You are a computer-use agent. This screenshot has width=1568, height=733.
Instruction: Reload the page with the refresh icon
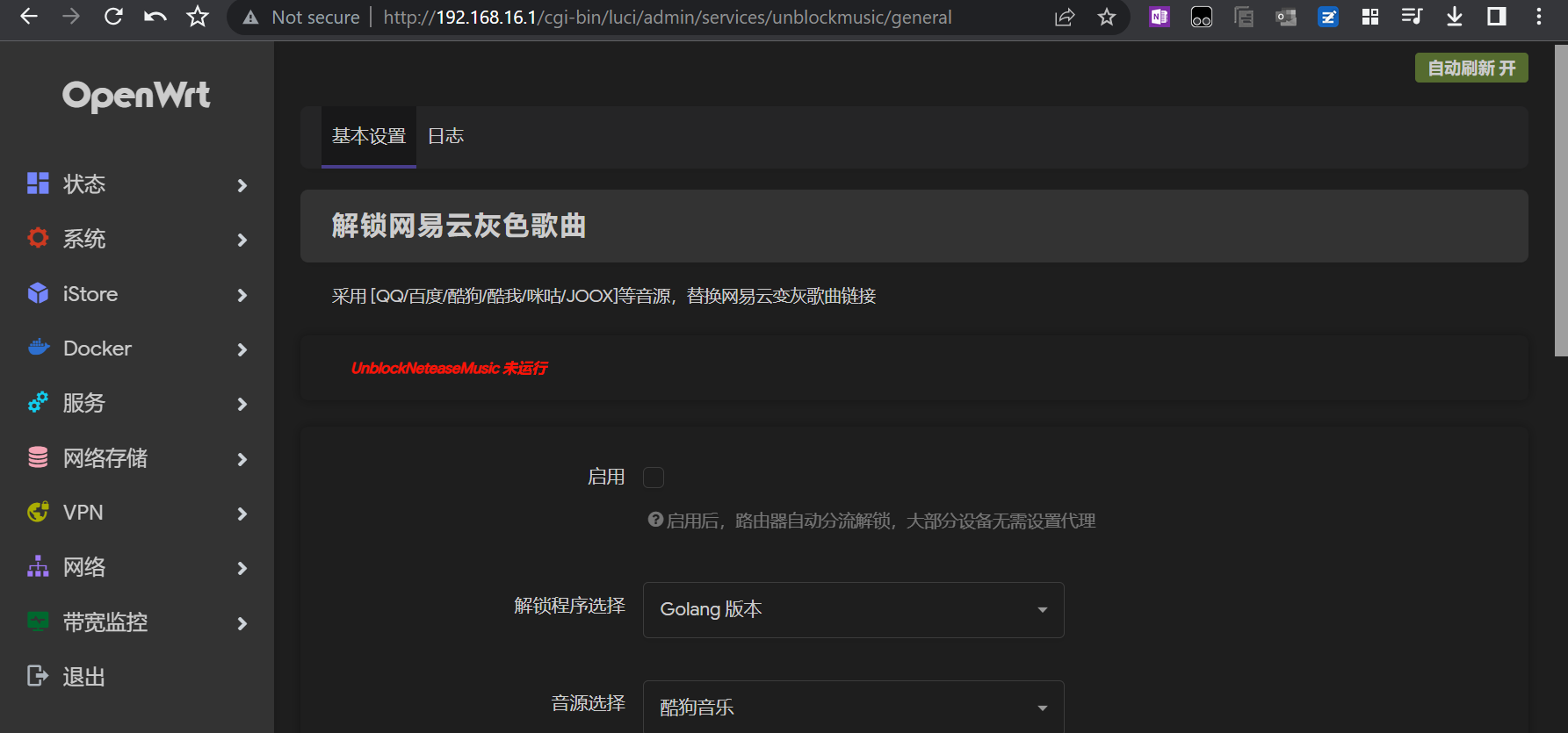(113, 17)
